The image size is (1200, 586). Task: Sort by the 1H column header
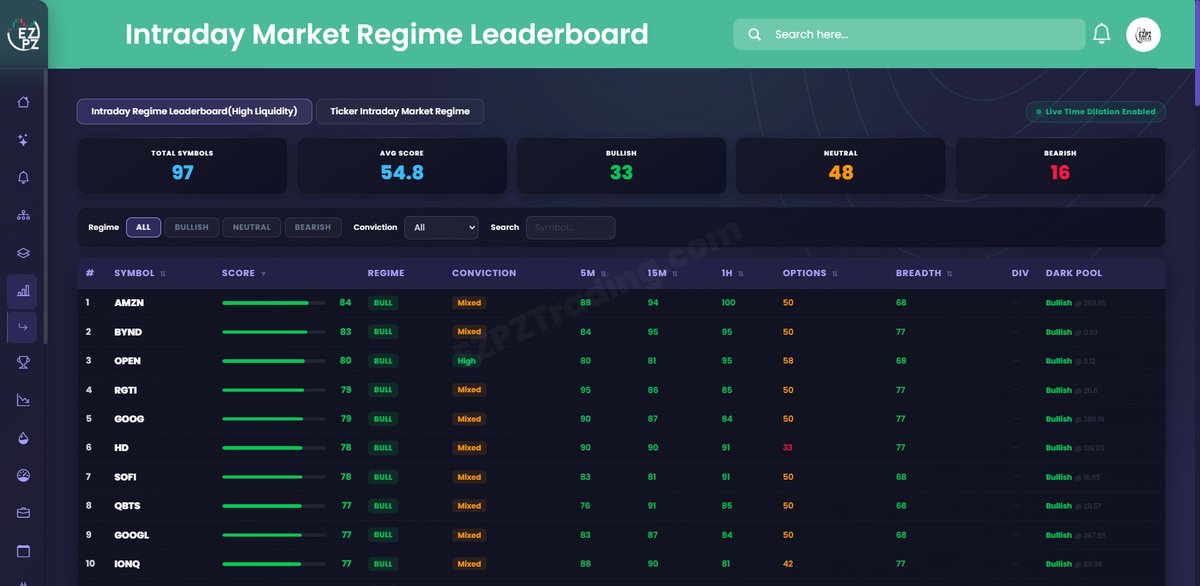[731, 273]
